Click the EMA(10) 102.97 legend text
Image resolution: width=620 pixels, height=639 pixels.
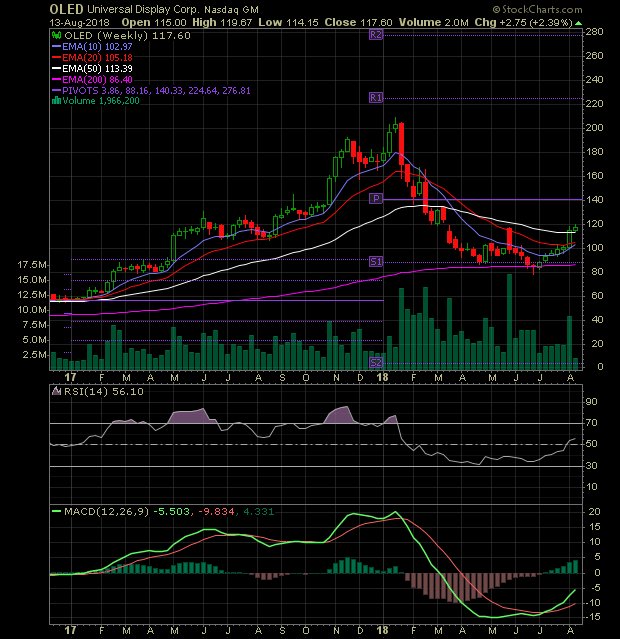[97, 46]
